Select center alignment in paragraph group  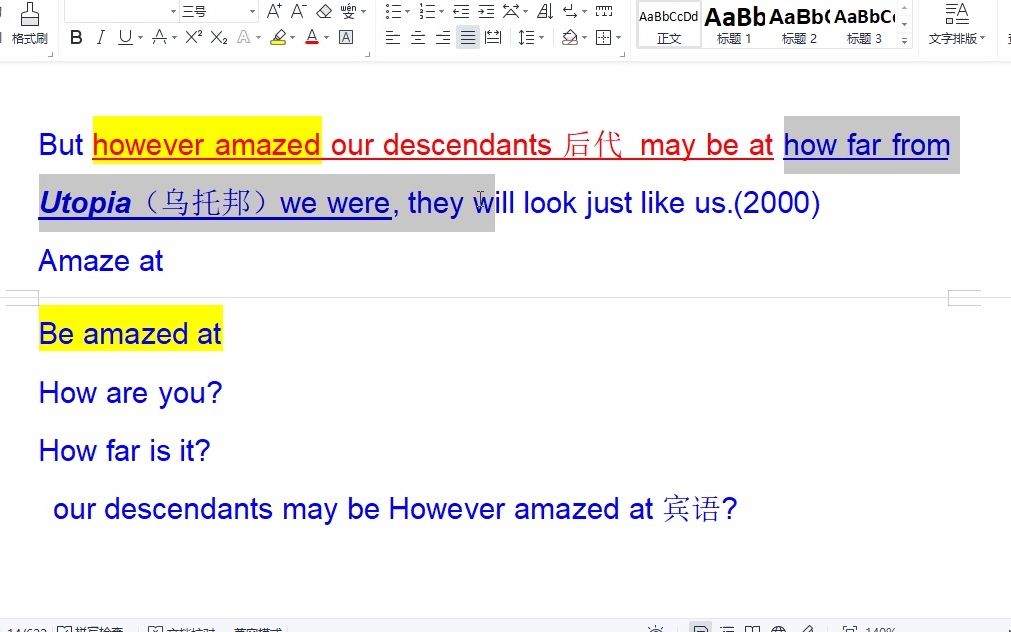(x=416, y=37)
